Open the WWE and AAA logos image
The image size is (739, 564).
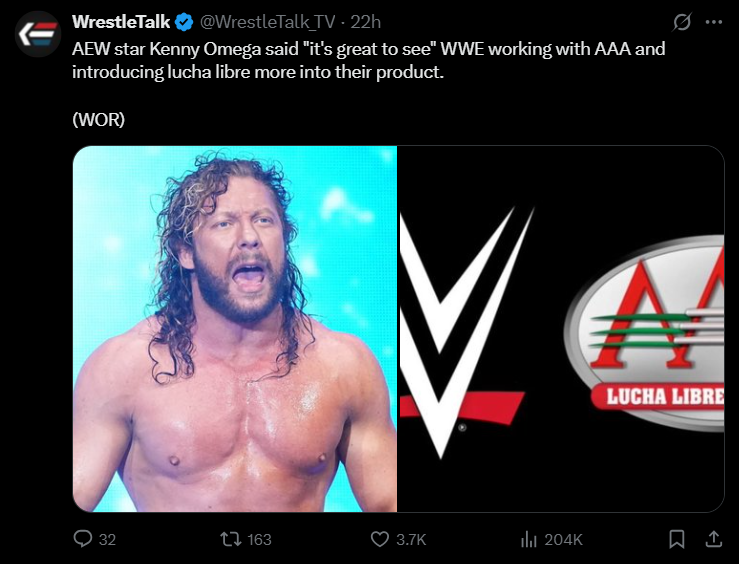pyautogui.click(x=561, y=329)
